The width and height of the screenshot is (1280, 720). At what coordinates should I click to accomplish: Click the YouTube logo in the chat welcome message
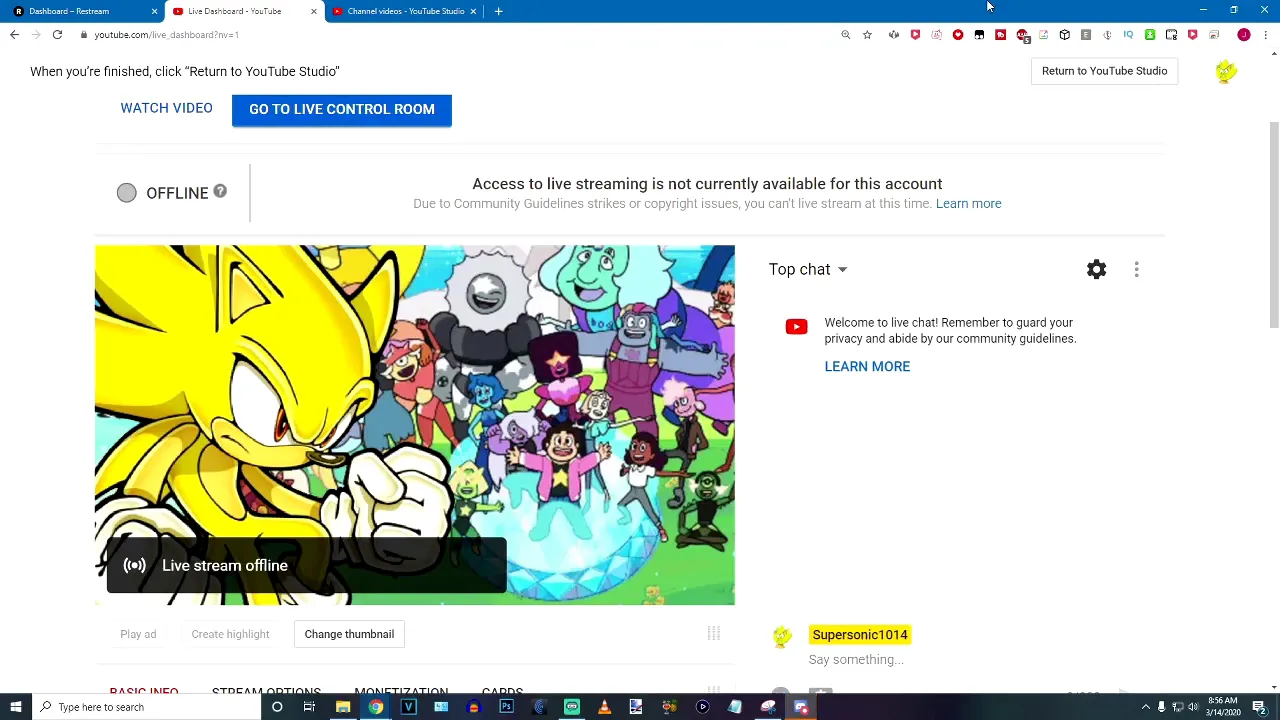click(796, 326)
